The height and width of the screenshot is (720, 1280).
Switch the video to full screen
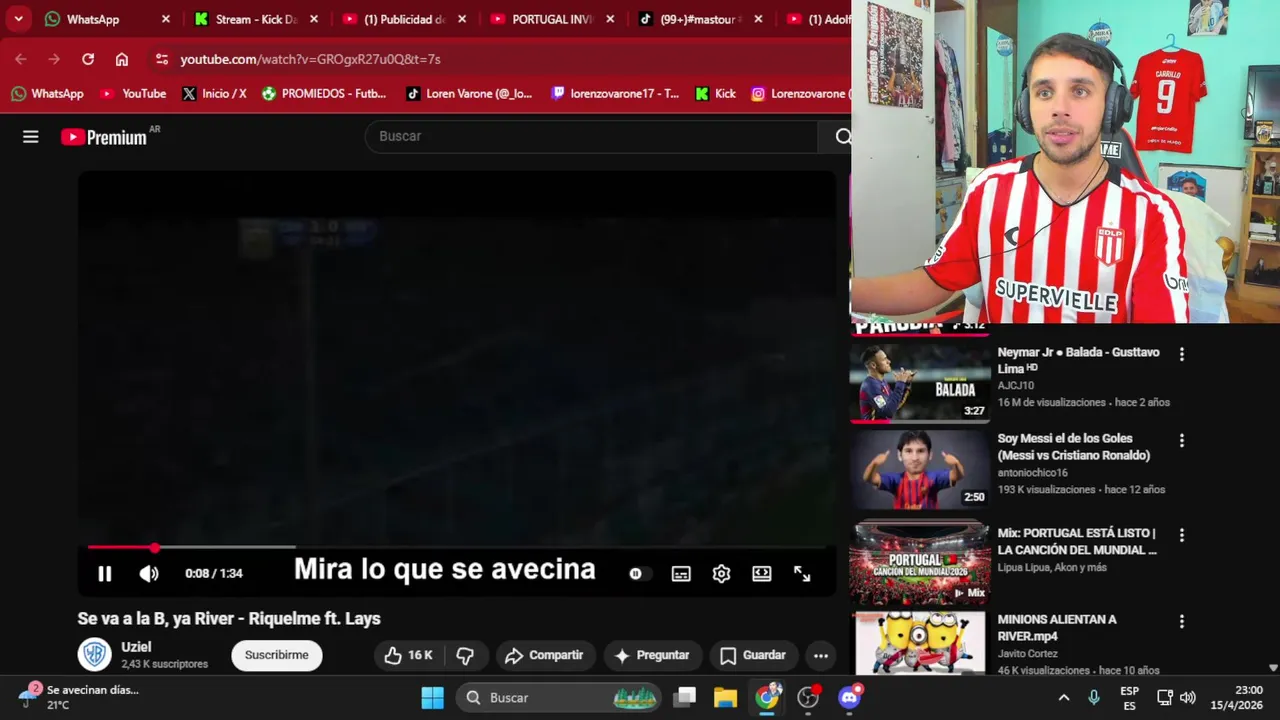(x=802, y=573)
